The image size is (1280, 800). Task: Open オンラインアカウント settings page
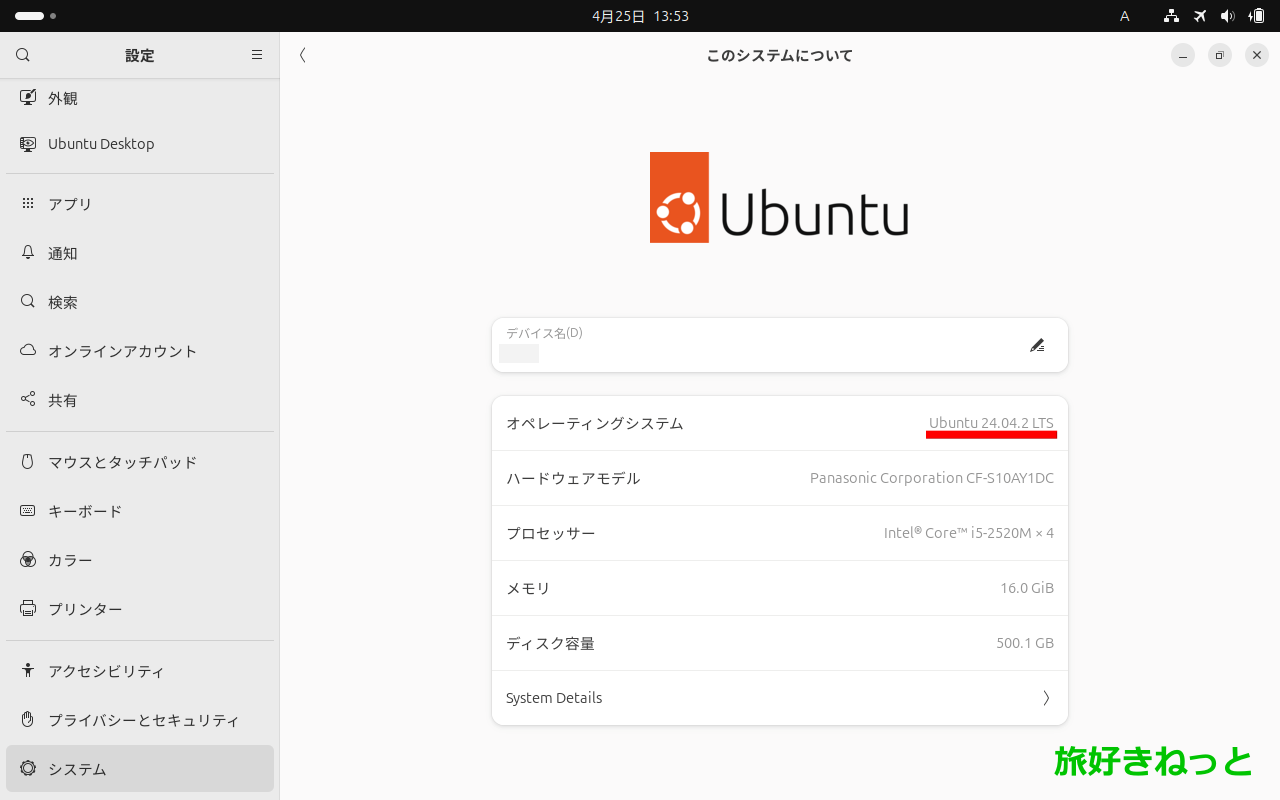tap(140, 351)
